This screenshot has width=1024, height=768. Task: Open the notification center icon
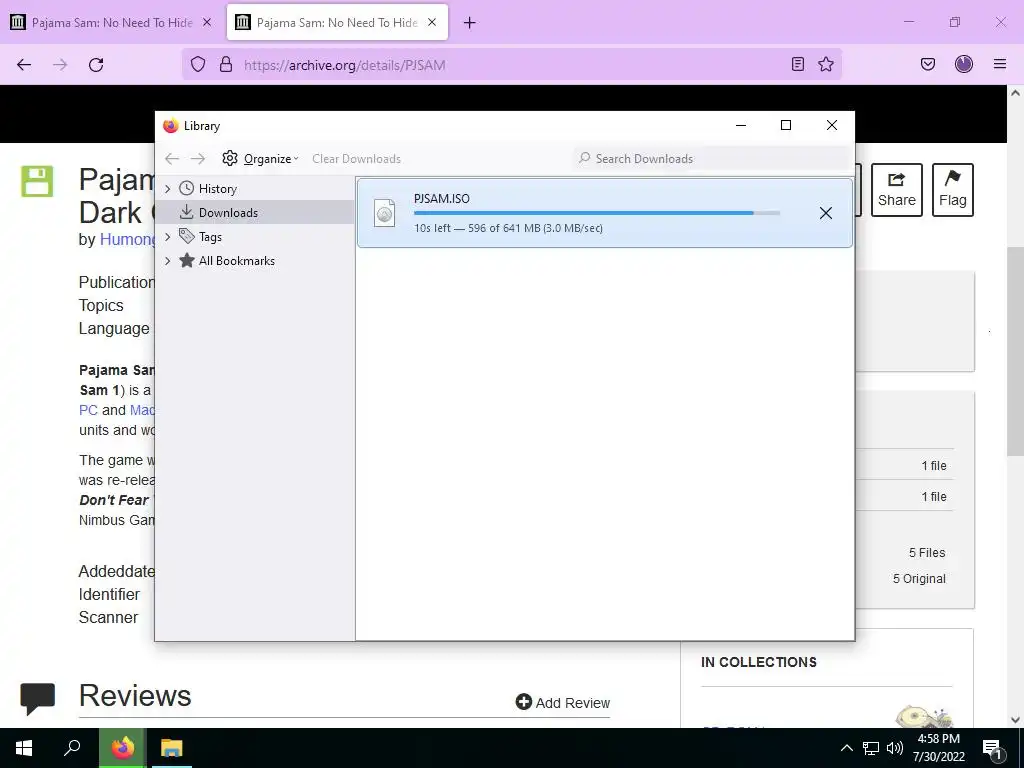[x=993, y=749]
